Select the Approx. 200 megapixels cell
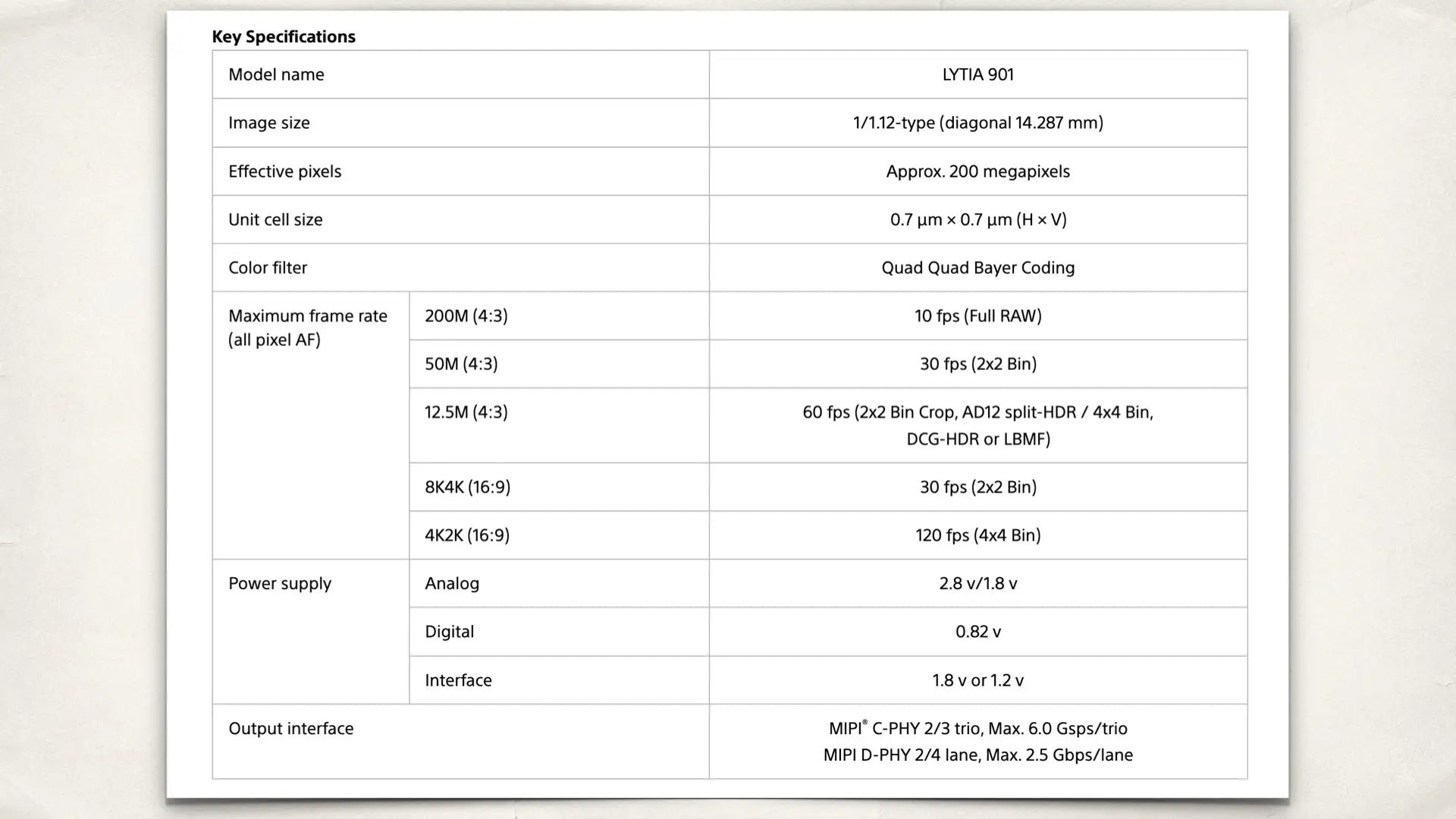Viewport: 1456px width, 819px height. (x=977, y=171)
